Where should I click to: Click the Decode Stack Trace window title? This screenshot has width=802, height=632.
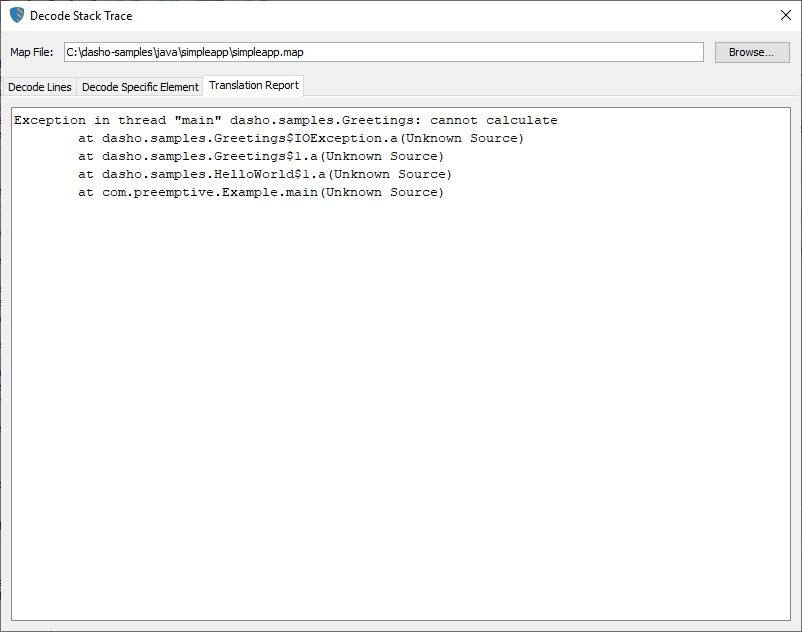81,16
